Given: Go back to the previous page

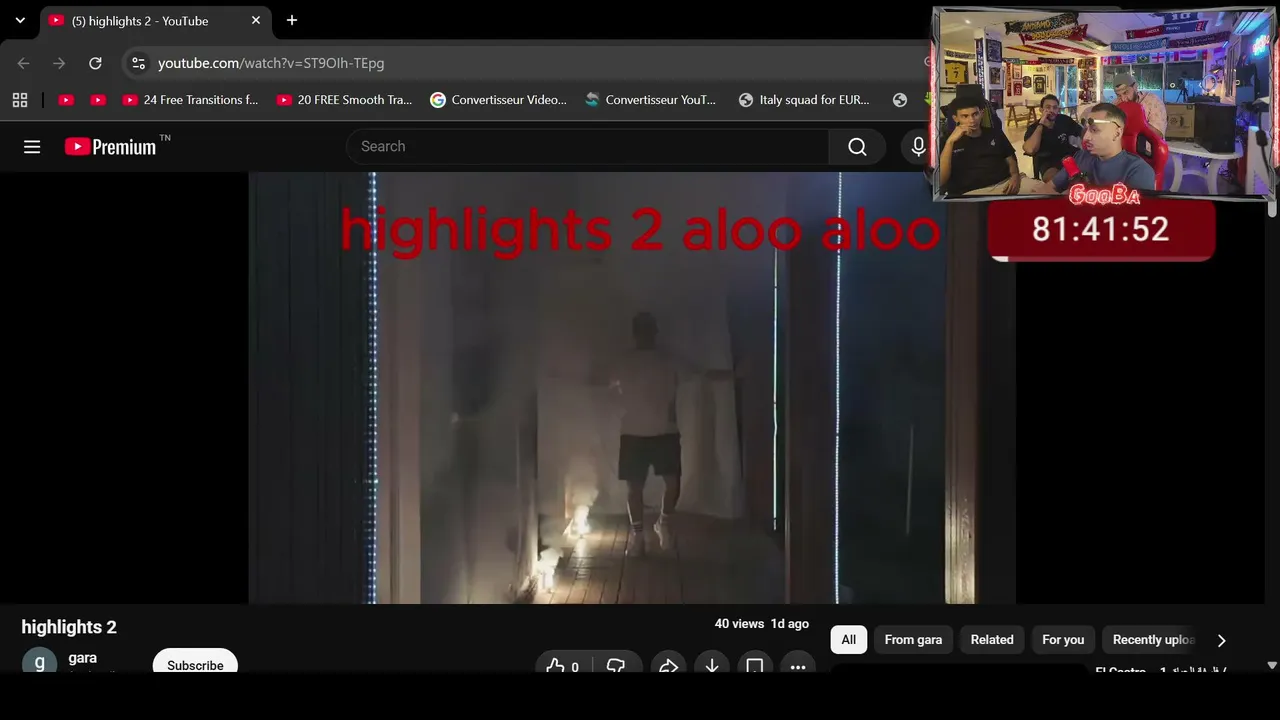Looking at the screenshot, I should (x=23, y=63).
